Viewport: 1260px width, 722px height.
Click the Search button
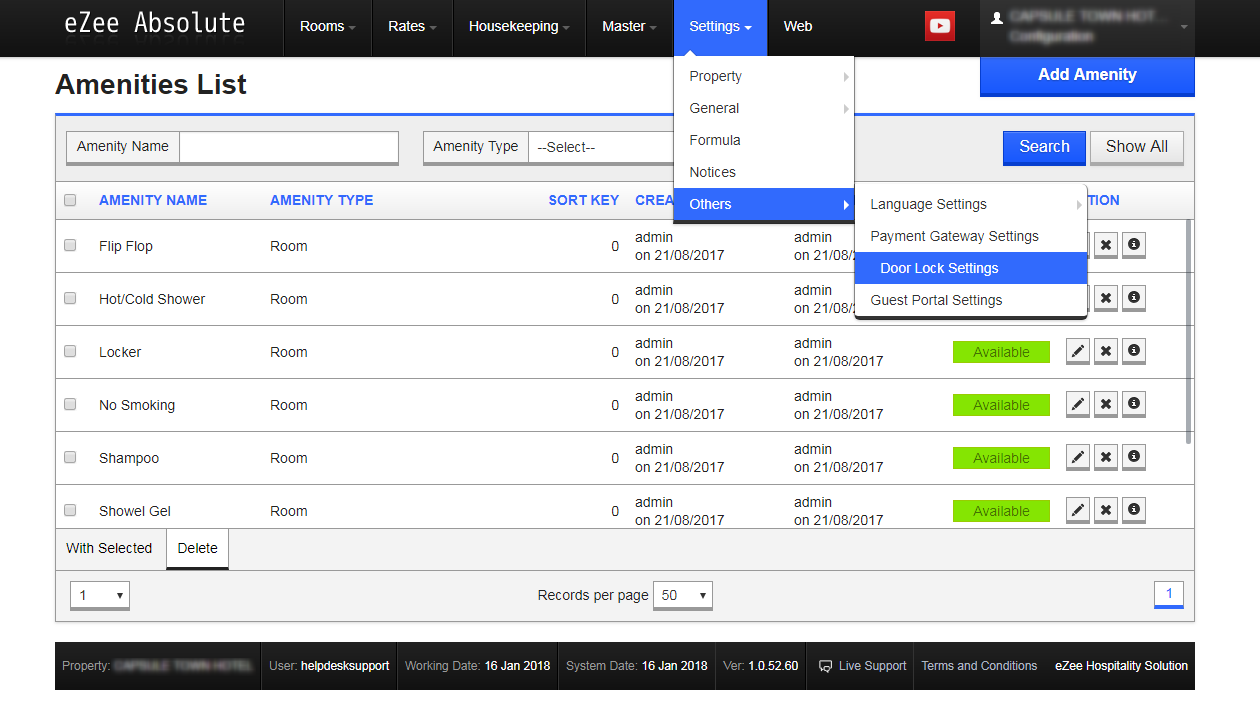(1044, 147)
